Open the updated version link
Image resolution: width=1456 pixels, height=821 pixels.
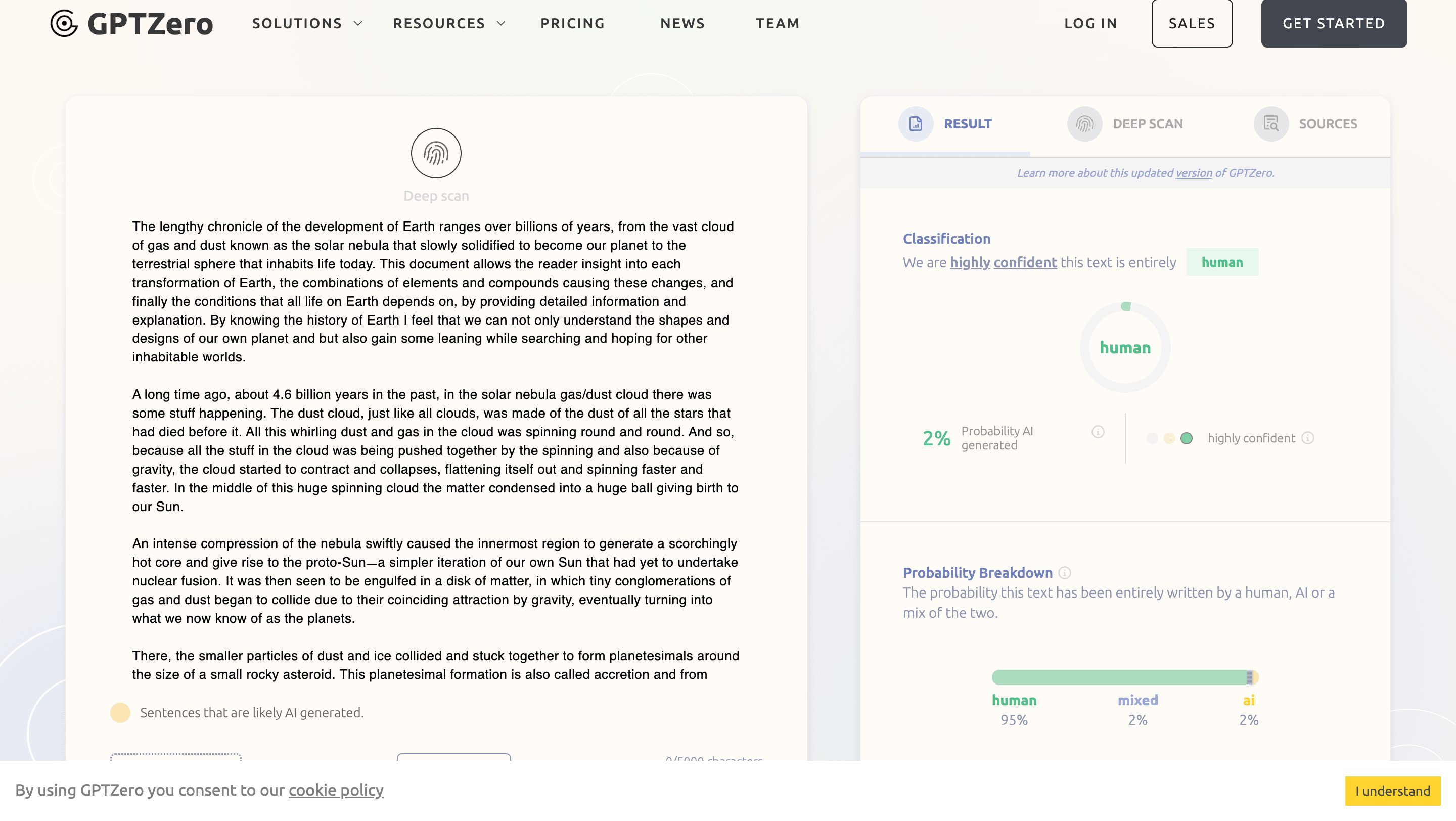[x=1193, y=173]
